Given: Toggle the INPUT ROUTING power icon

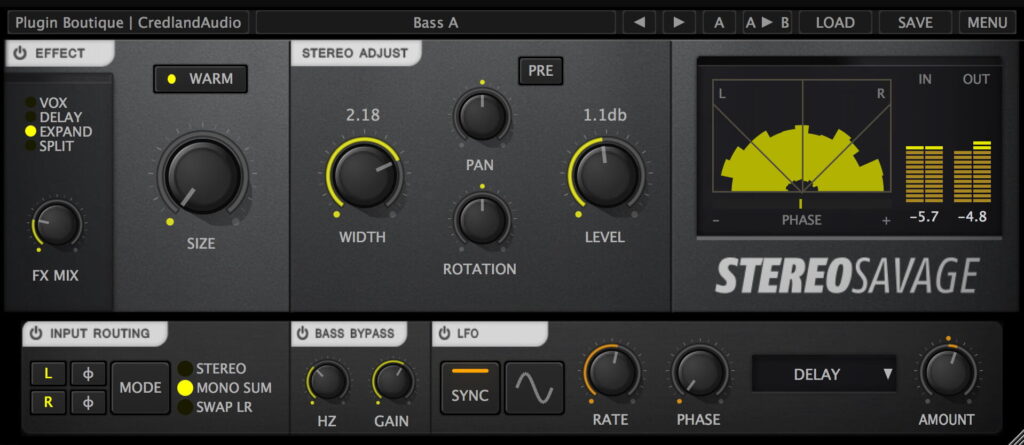Looking at the screenshot, I should [36, 333].
